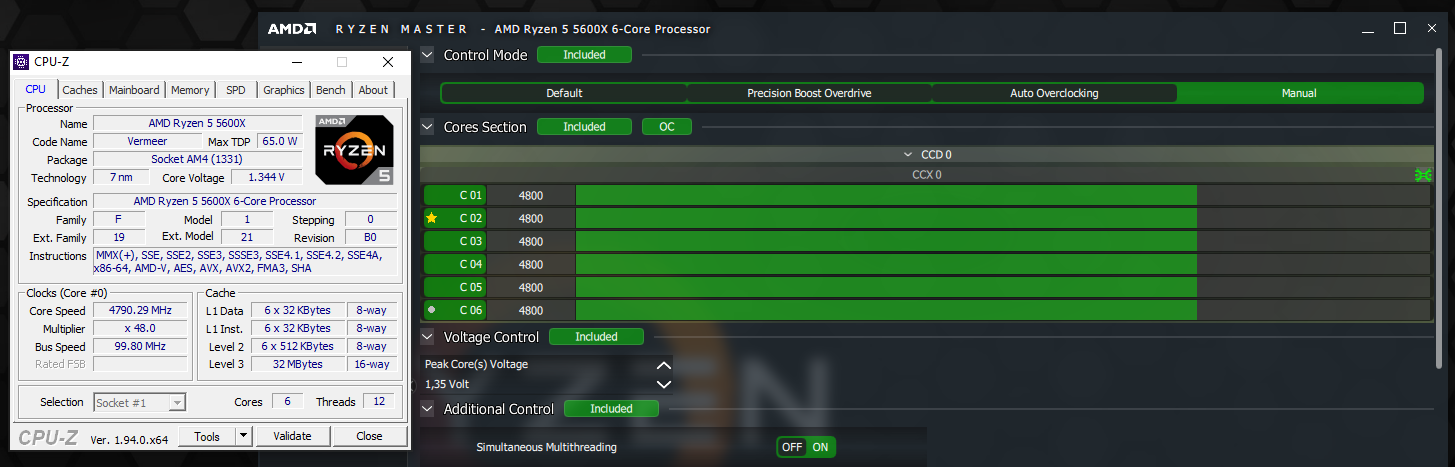Click the Close button in CPU-Z

coord(370,436)
